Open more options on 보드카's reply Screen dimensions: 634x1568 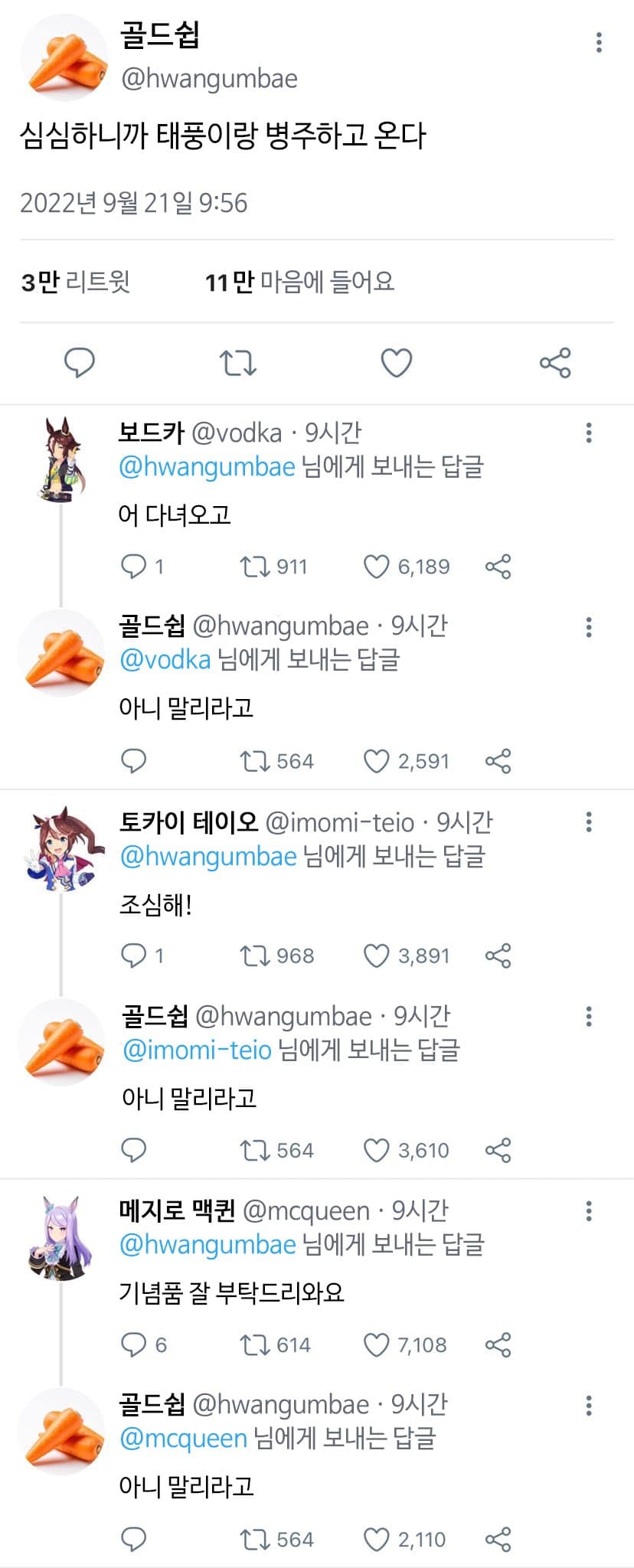(589, 433)
